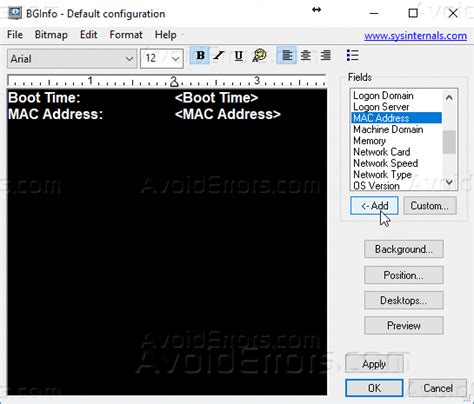Image resolution: width=474 pixels, height=404 pixels.
Task: Open the Help menu
Action: 166,35
